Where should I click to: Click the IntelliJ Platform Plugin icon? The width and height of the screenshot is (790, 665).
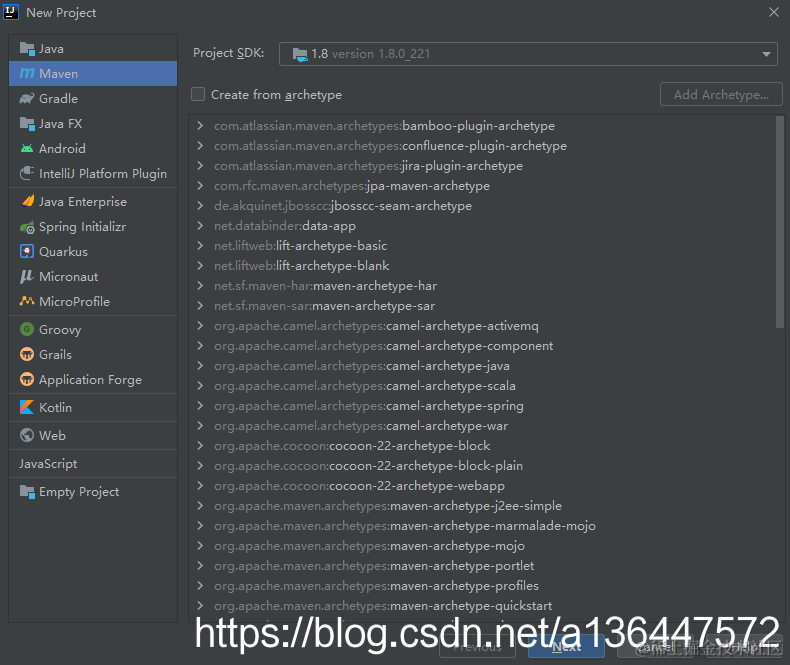click(27, 173)
